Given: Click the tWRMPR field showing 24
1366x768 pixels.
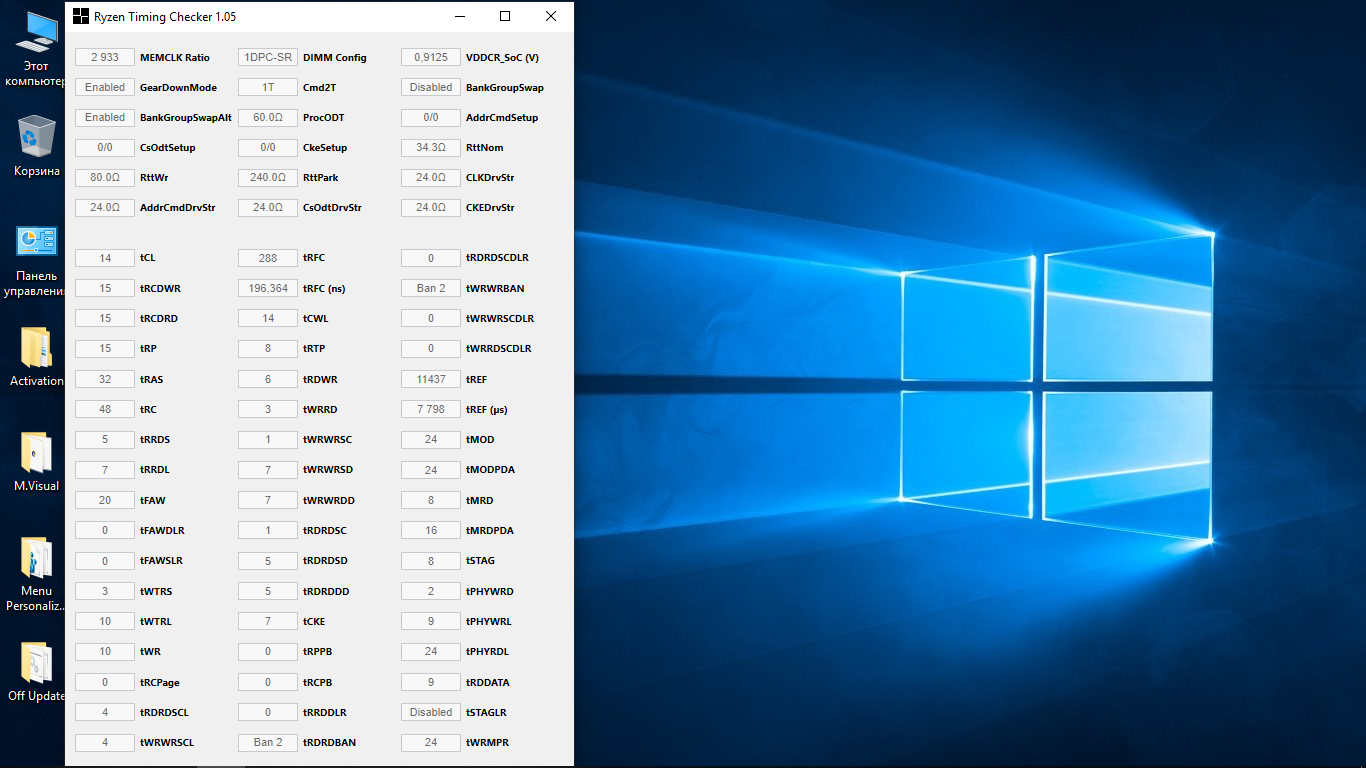Looking at the screenshot, I should point(431,743).
